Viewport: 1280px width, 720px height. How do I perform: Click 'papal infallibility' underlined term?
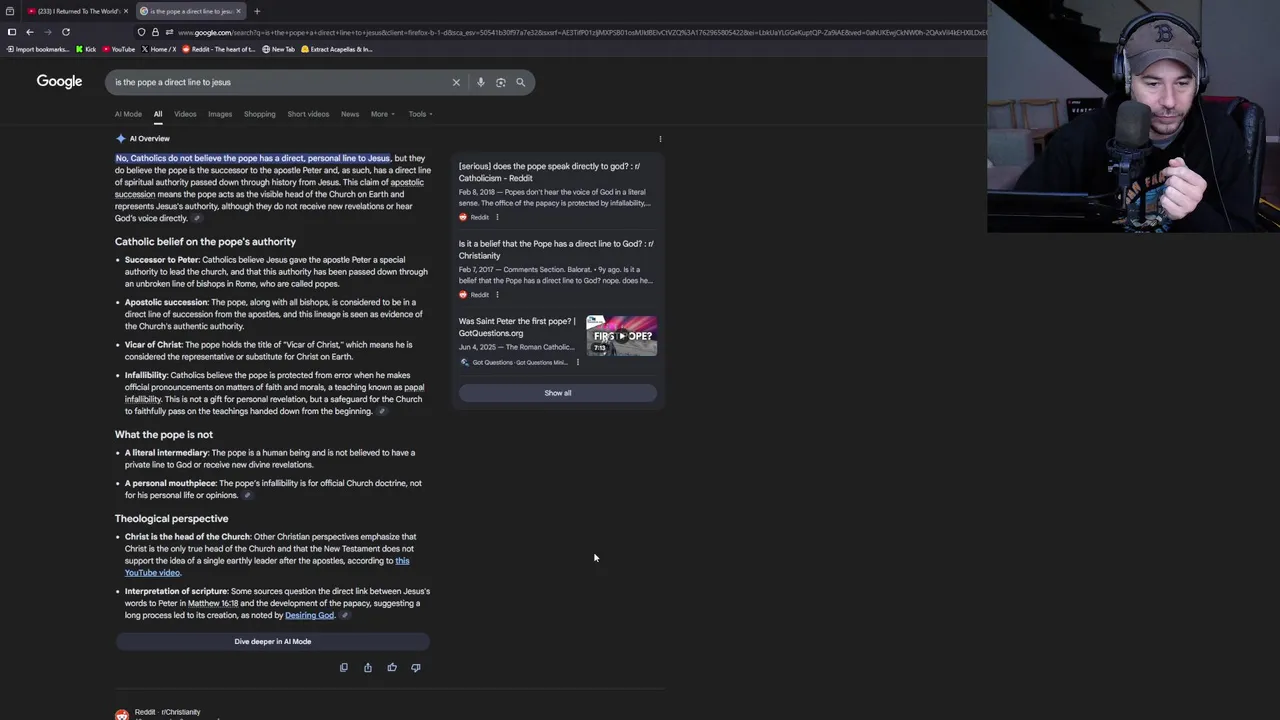coord(274,393)
